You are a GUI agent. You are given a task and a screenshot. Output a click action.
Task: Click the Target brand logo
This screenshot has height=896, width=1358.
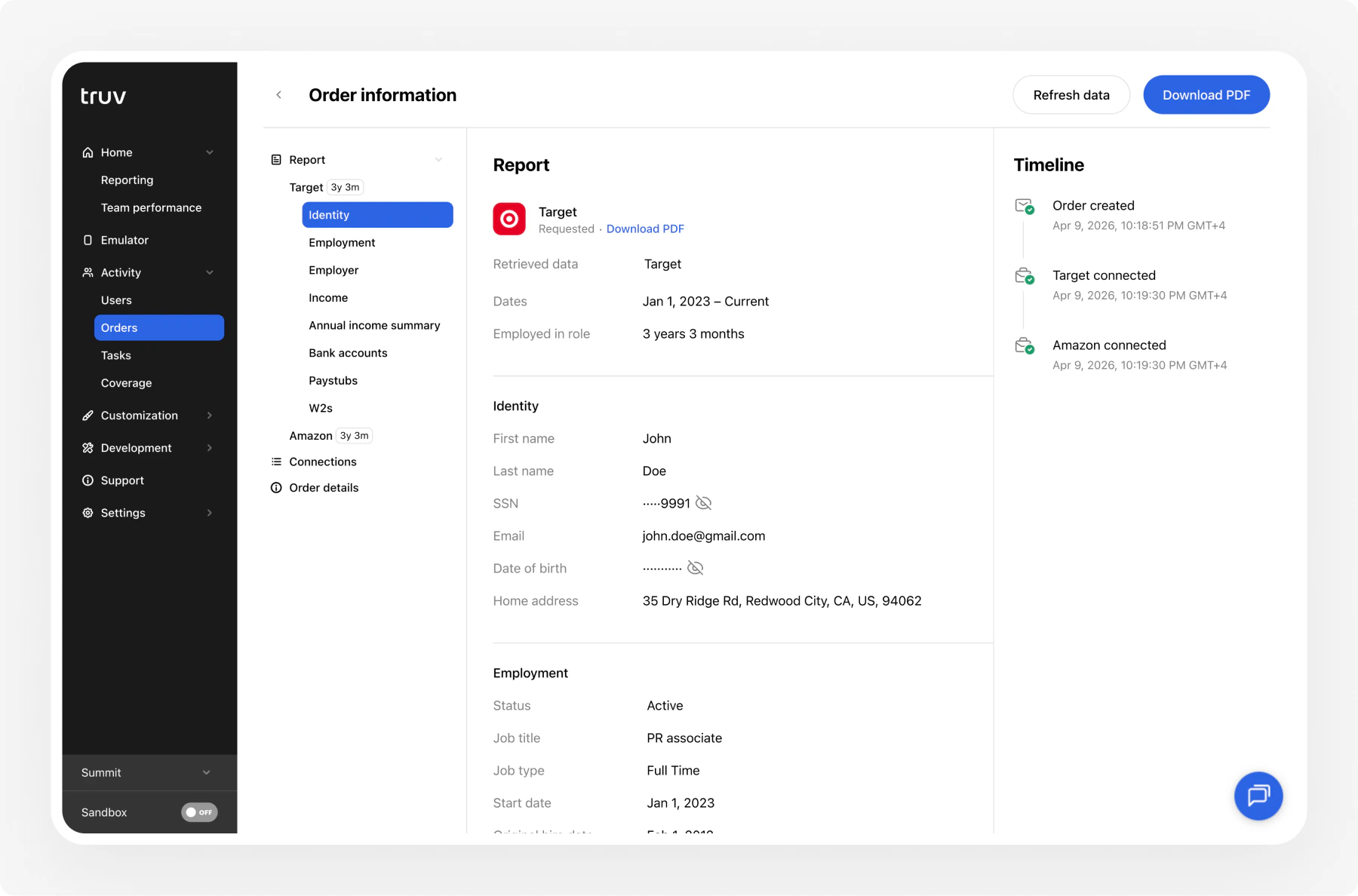pyautogui.click(x=509, y=219)
